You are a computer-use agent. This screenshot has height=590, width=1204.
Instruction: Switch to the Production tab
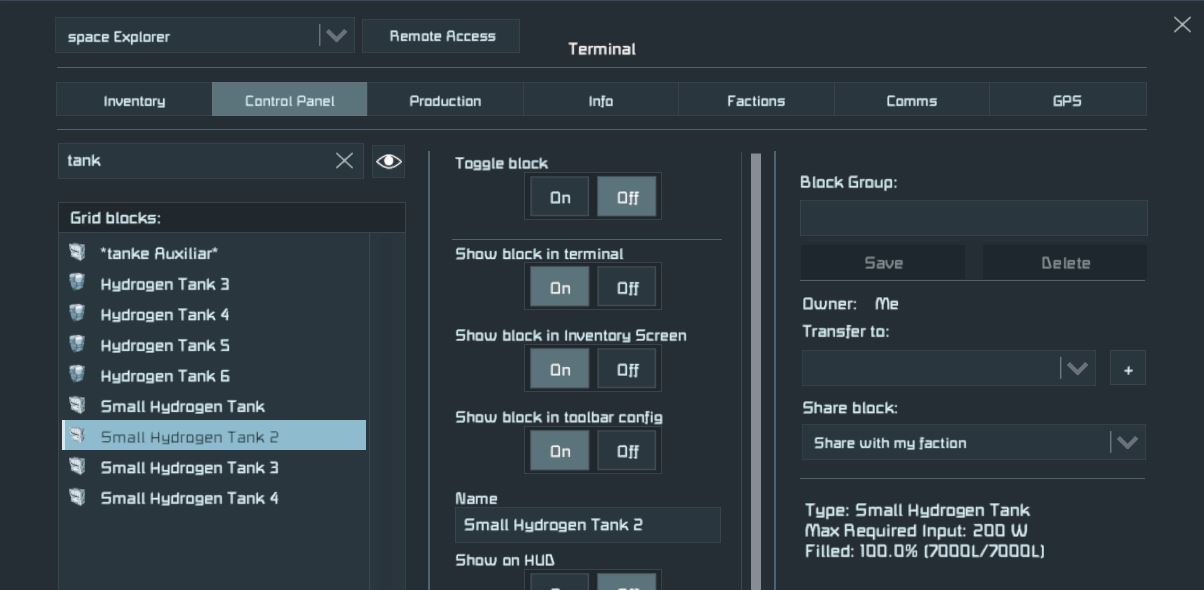click(445, 101)
